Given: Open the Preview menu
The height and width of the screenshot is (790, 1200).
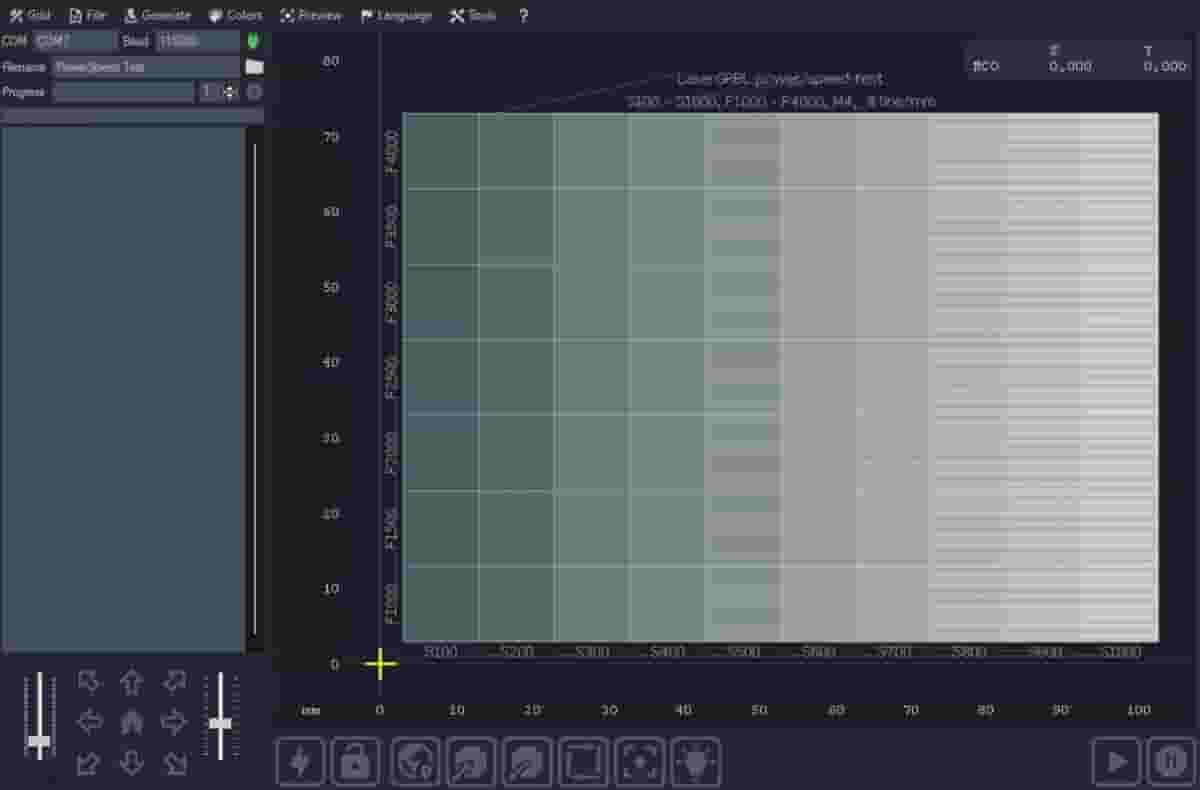Looking at the screenshot, I should point(311,15).
